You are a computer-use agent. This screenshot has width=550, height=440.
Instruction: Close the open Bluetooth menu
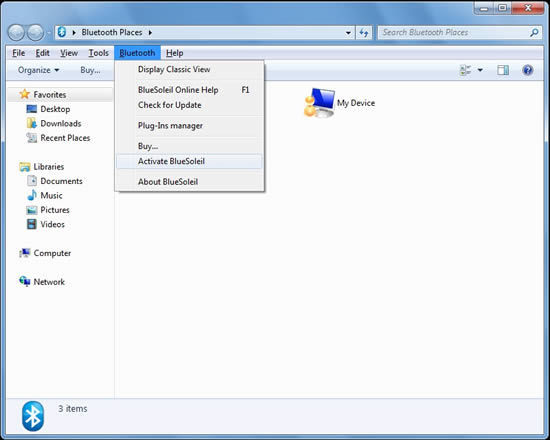pos(137,53)
